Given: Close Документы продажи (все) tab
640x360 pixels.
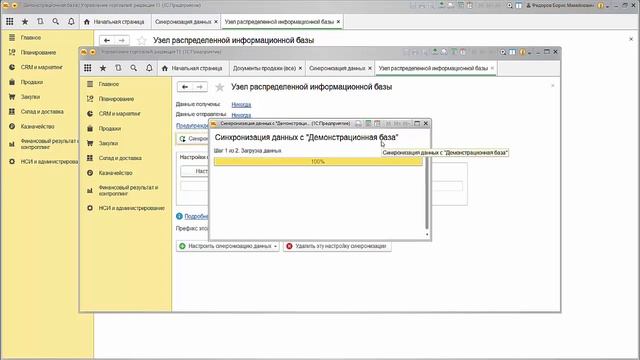Looking at the screenshot, I should [x=300, y=68].
